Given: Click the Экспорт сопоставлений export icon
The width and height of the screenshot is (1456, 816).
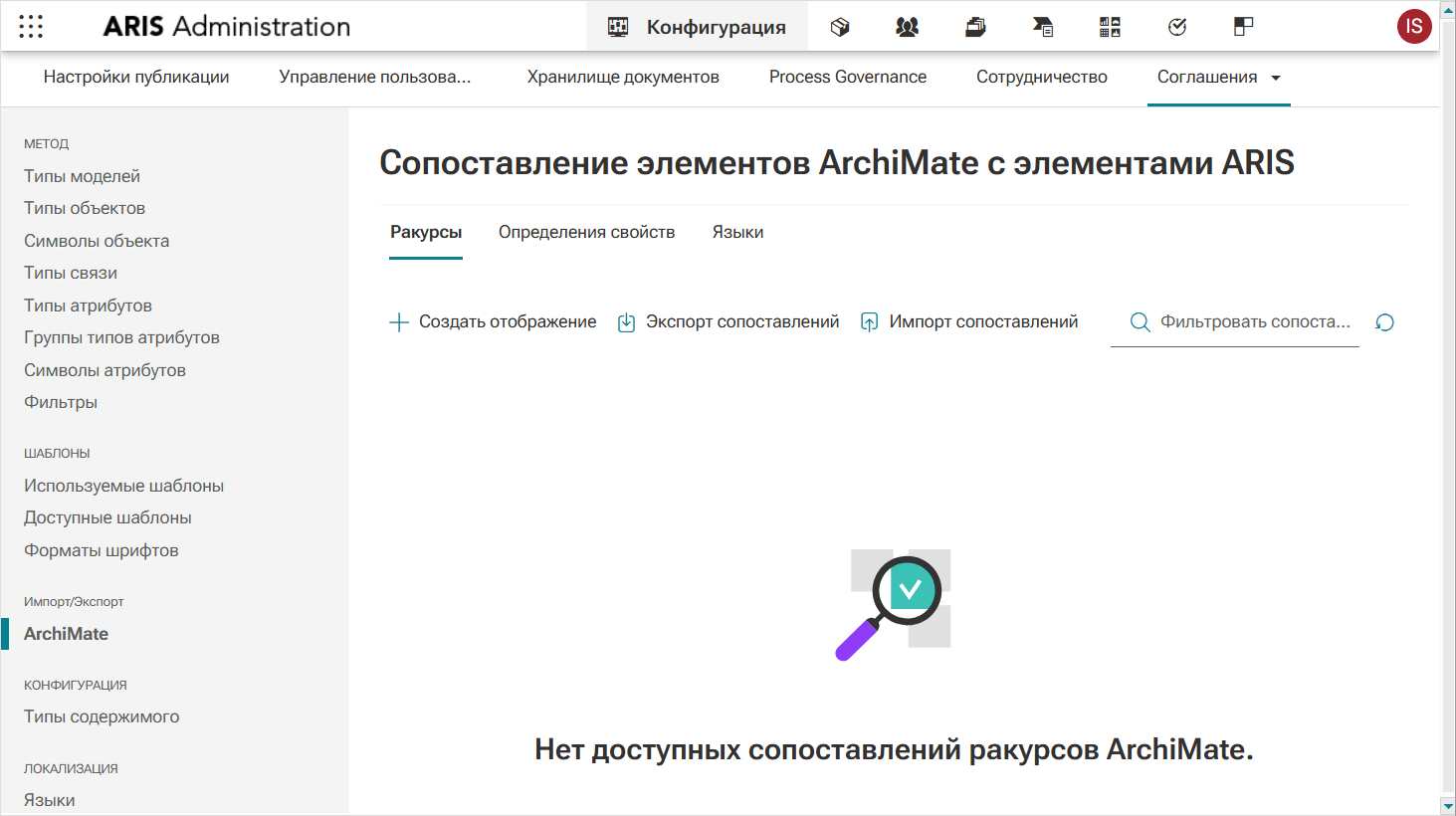Looking at the screenshot, I should [626, 322].
